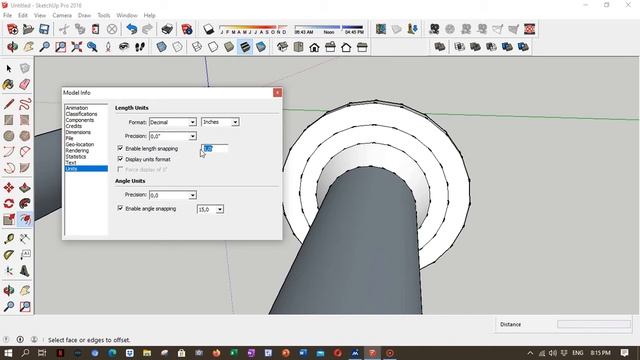
Task: Switch to Iso house view icon
Action: [x=282, y=47]
